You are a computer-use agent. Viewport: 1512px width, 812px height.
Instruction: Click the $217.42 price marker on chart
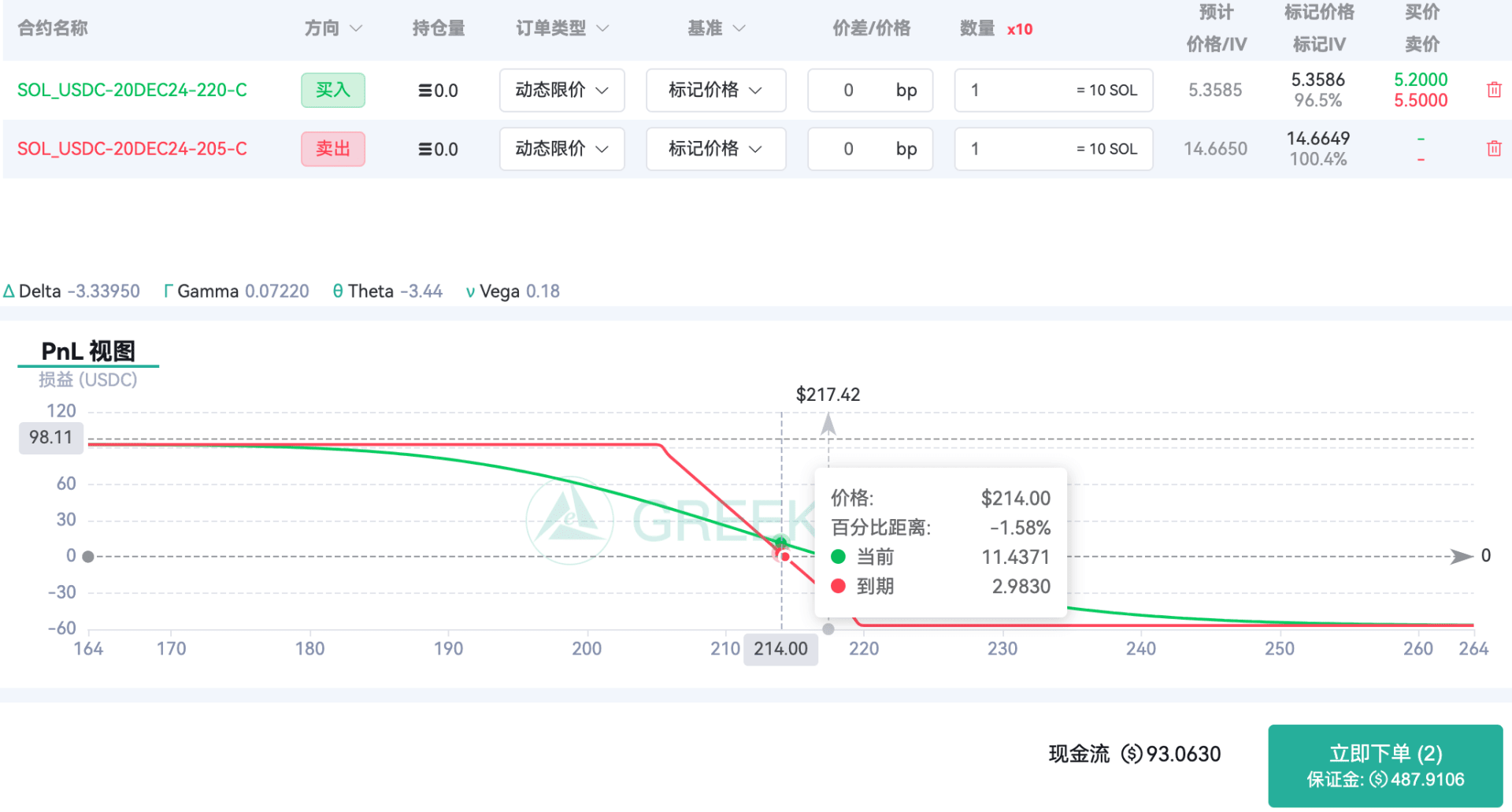tap(828, 395)
